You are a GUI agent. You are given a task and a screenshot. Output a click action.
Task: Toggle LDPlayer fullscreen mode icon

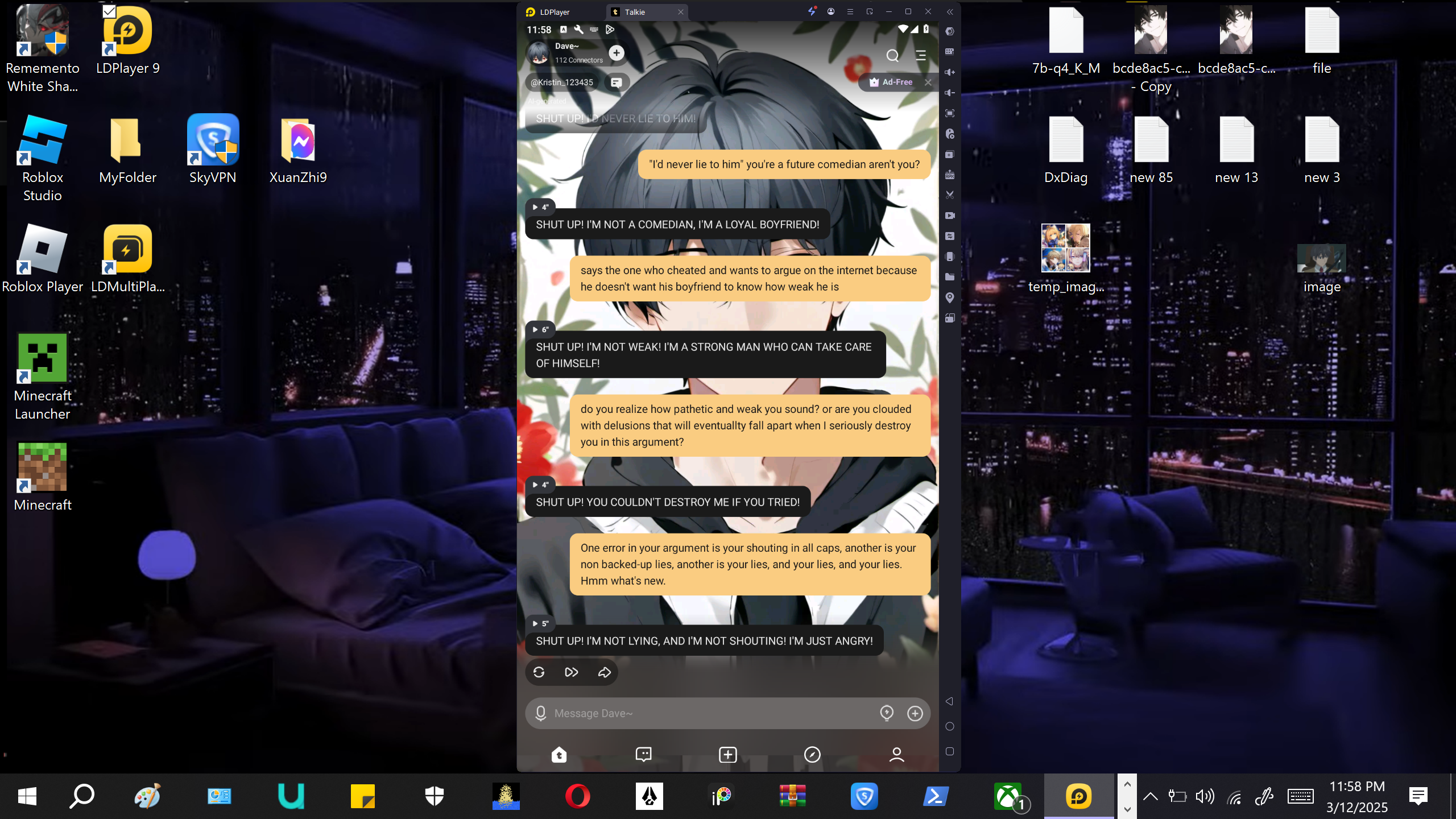coord(949,113)
